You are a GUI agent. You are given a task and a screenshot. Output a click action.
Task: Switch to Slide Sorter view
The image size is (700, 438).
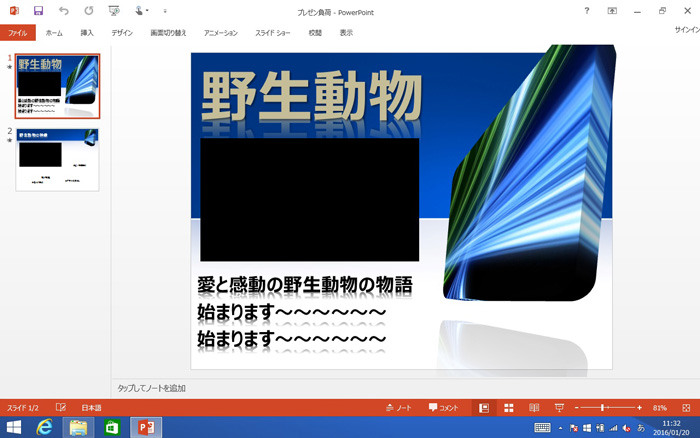tap(508, 408)
